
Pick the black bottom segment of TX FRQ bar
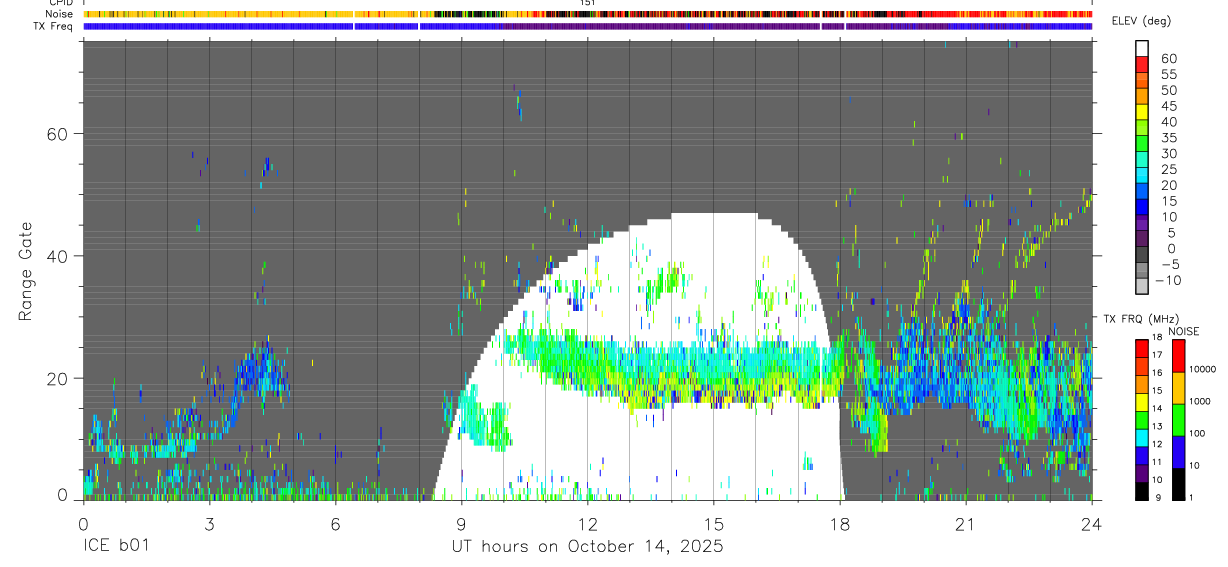click(1141, 490)
